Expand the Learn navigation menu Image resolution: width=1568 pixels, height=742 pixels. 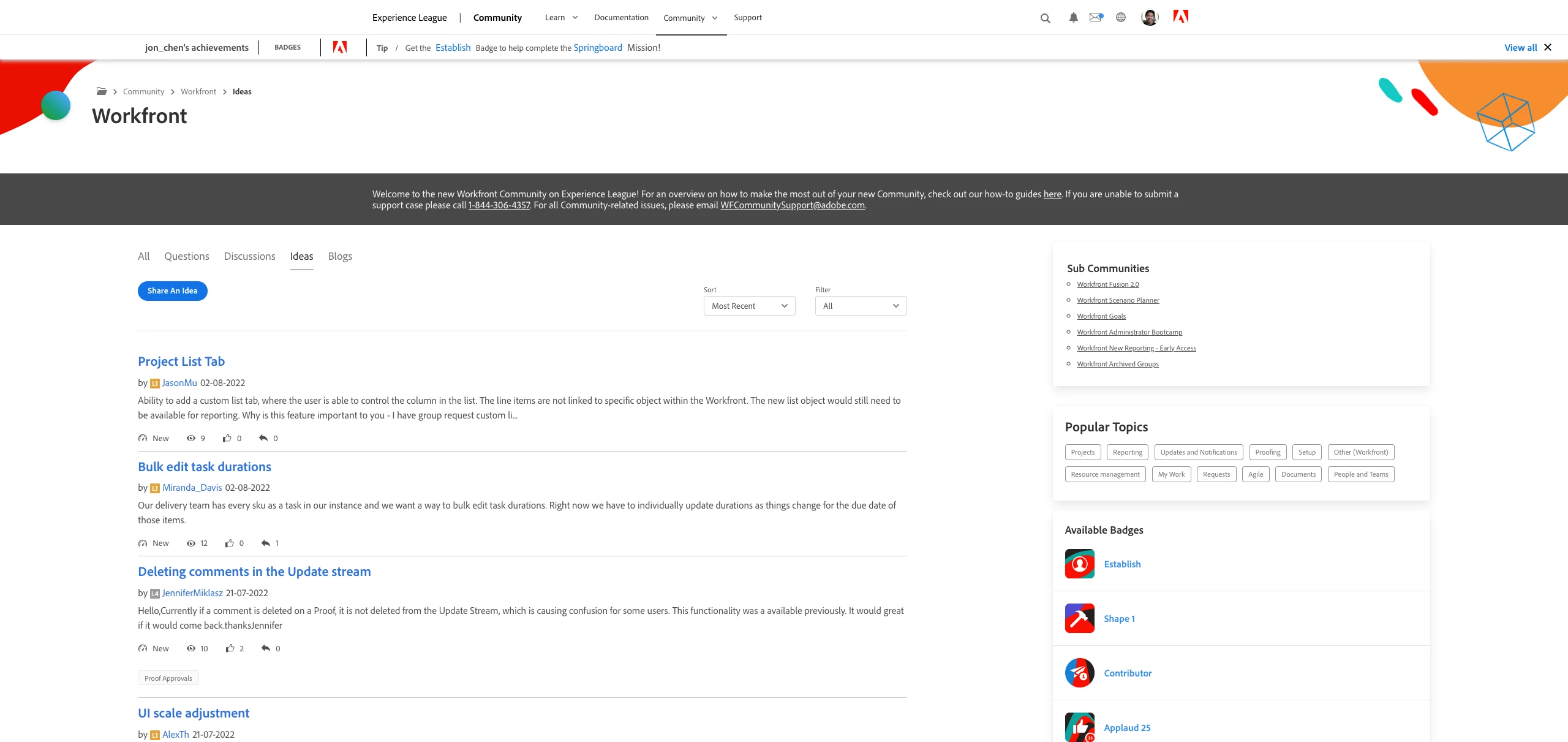(561, 17)
